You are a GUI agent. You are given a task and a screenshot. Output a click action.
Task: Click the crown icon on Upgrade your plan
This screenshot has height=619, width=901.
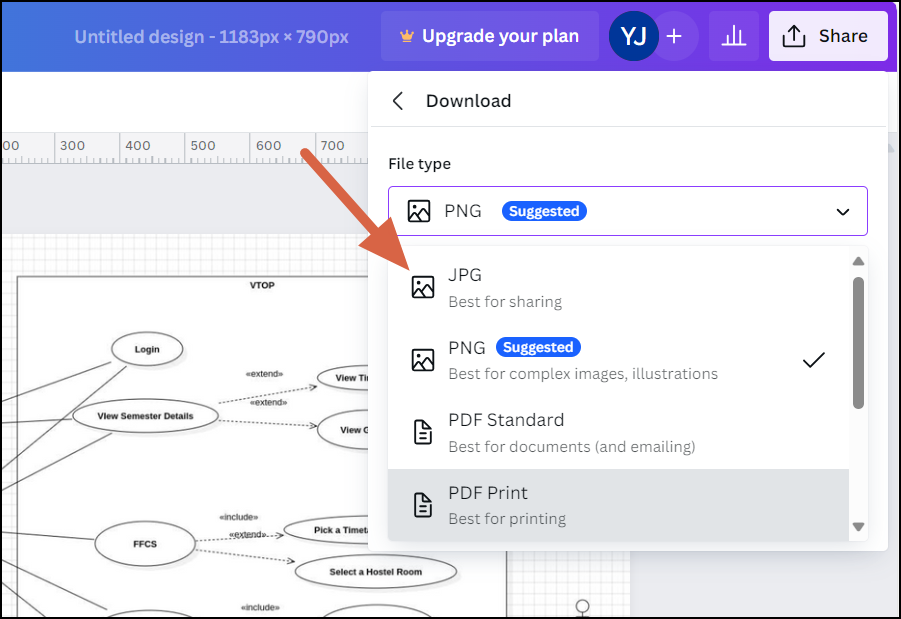406,35
